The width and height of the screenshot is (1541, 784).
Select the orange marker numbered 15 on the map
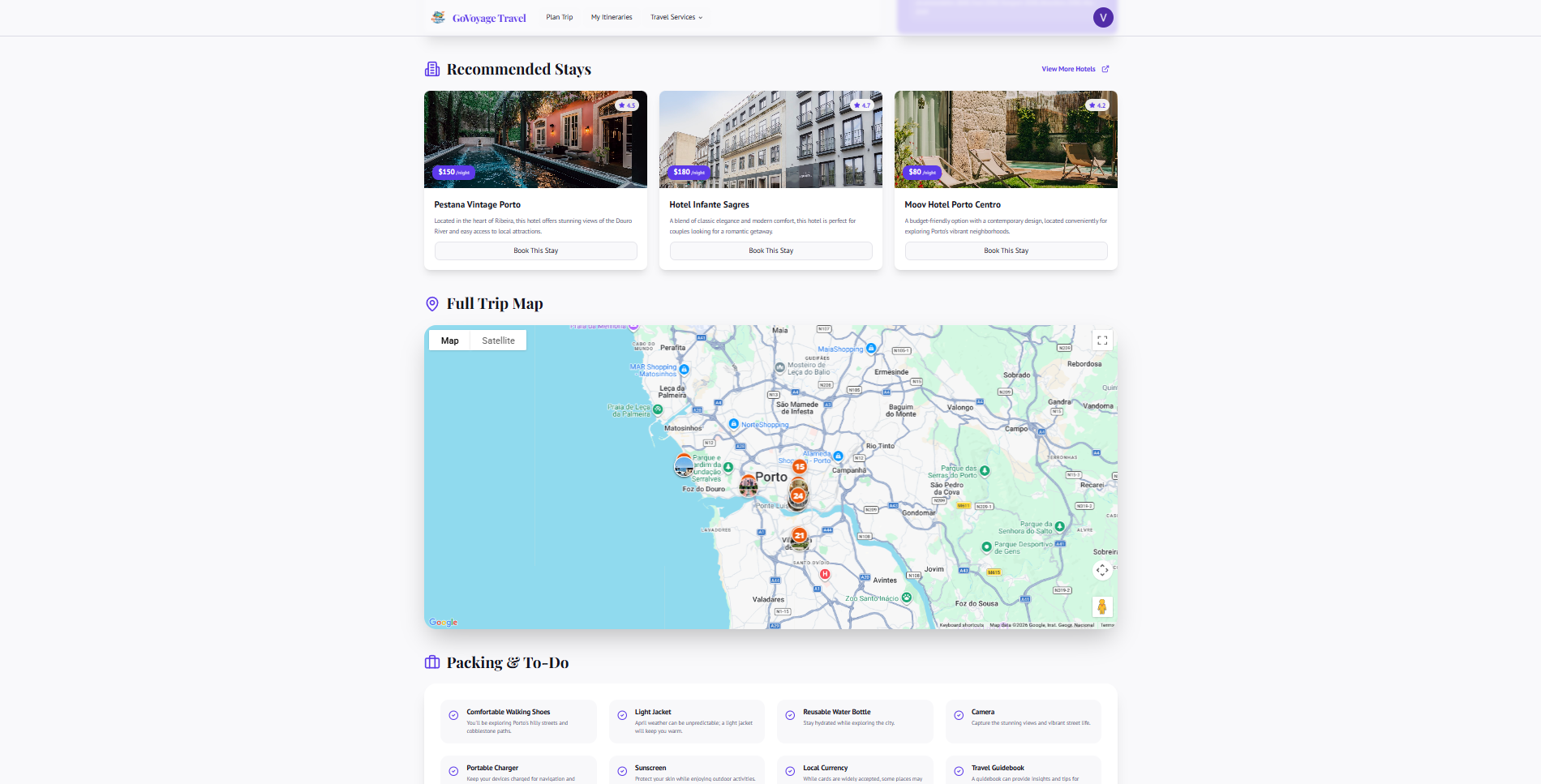click(800, 466)
